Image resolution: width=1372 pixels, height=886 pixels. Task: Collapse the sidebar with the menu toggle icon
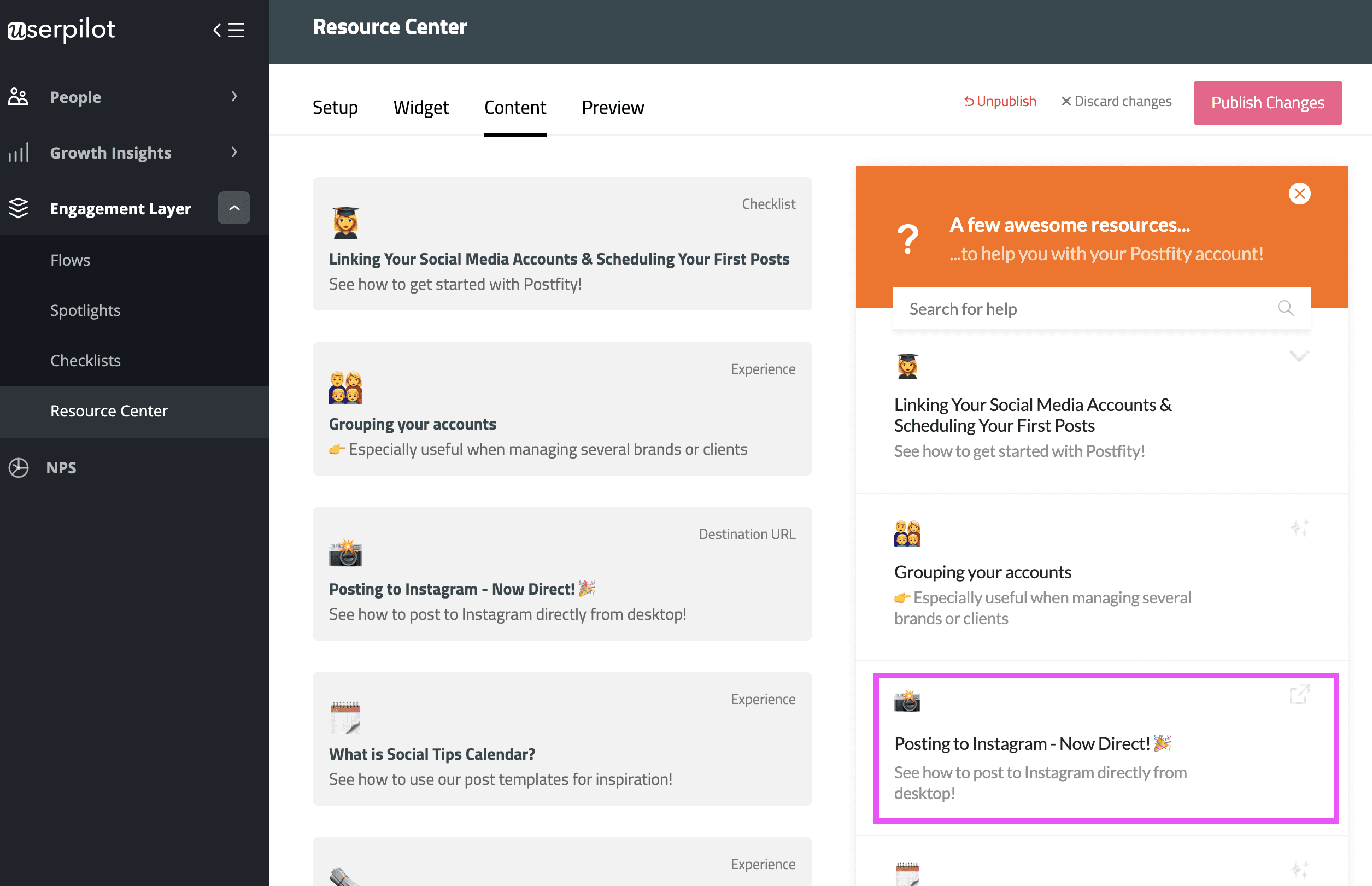pos(229,30)
